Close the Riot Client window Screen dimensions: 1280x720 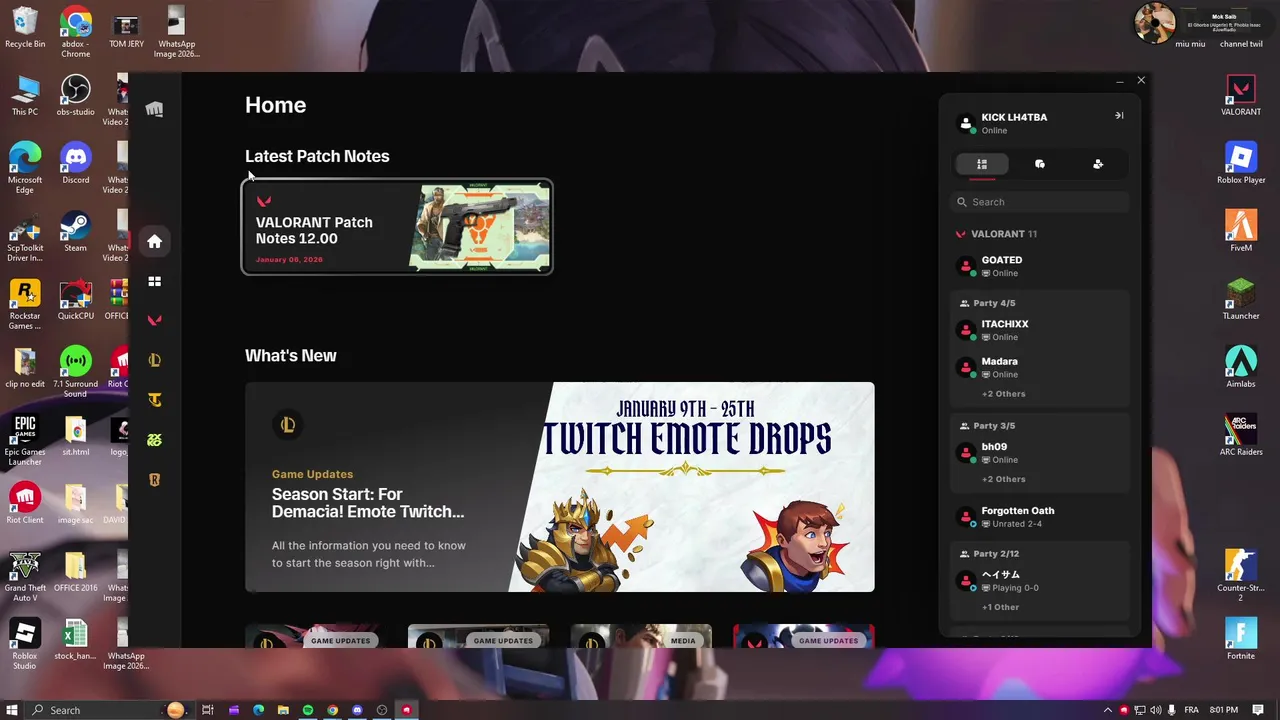pyautogui.click(x=1141, y=80)
